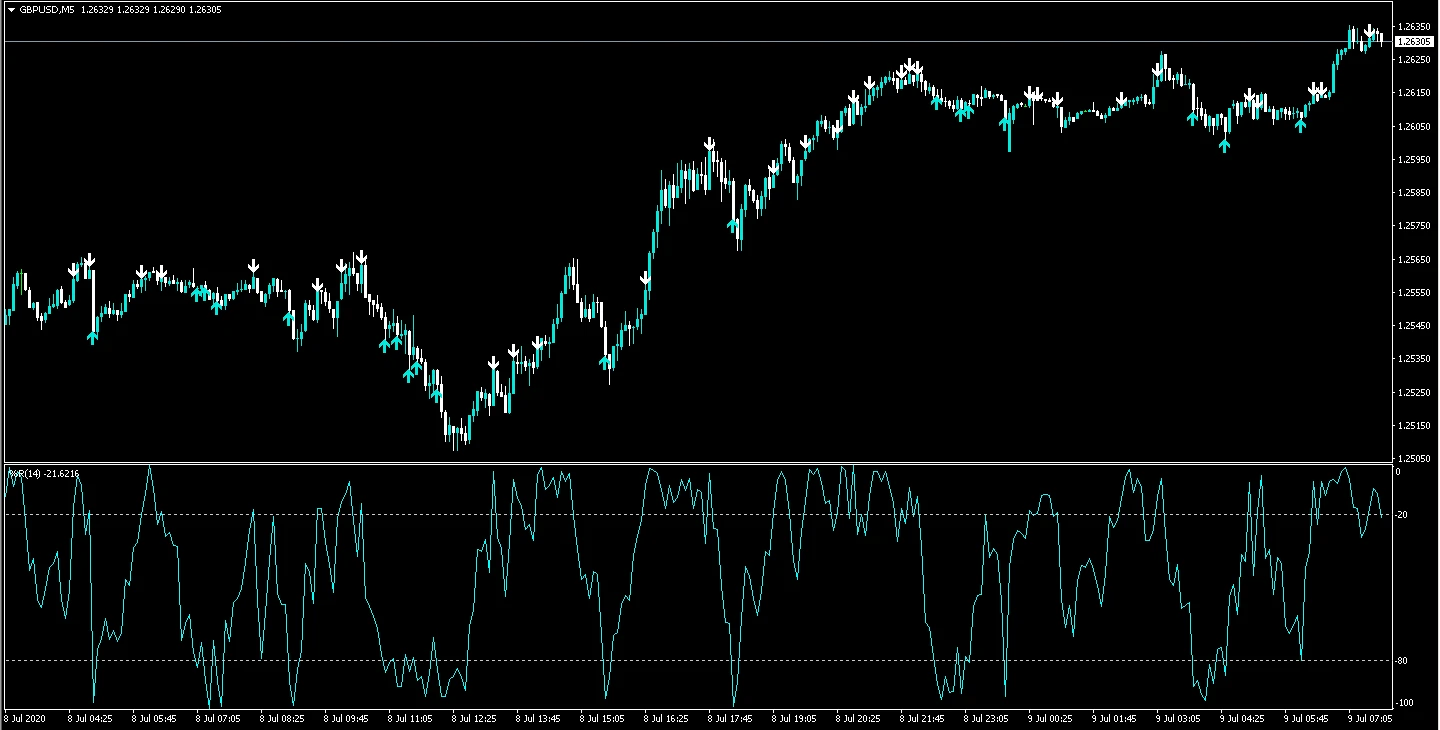Open the chart dropdown triangle beside GBPUSD,M5

10,9
